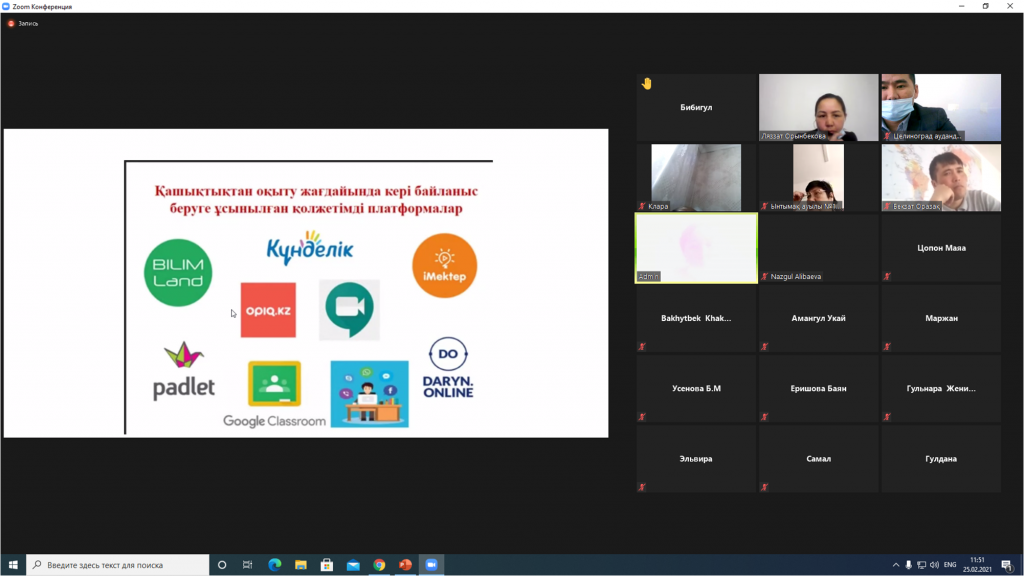Launch Google Chrome from the taskbar

[x=379, y=565]
